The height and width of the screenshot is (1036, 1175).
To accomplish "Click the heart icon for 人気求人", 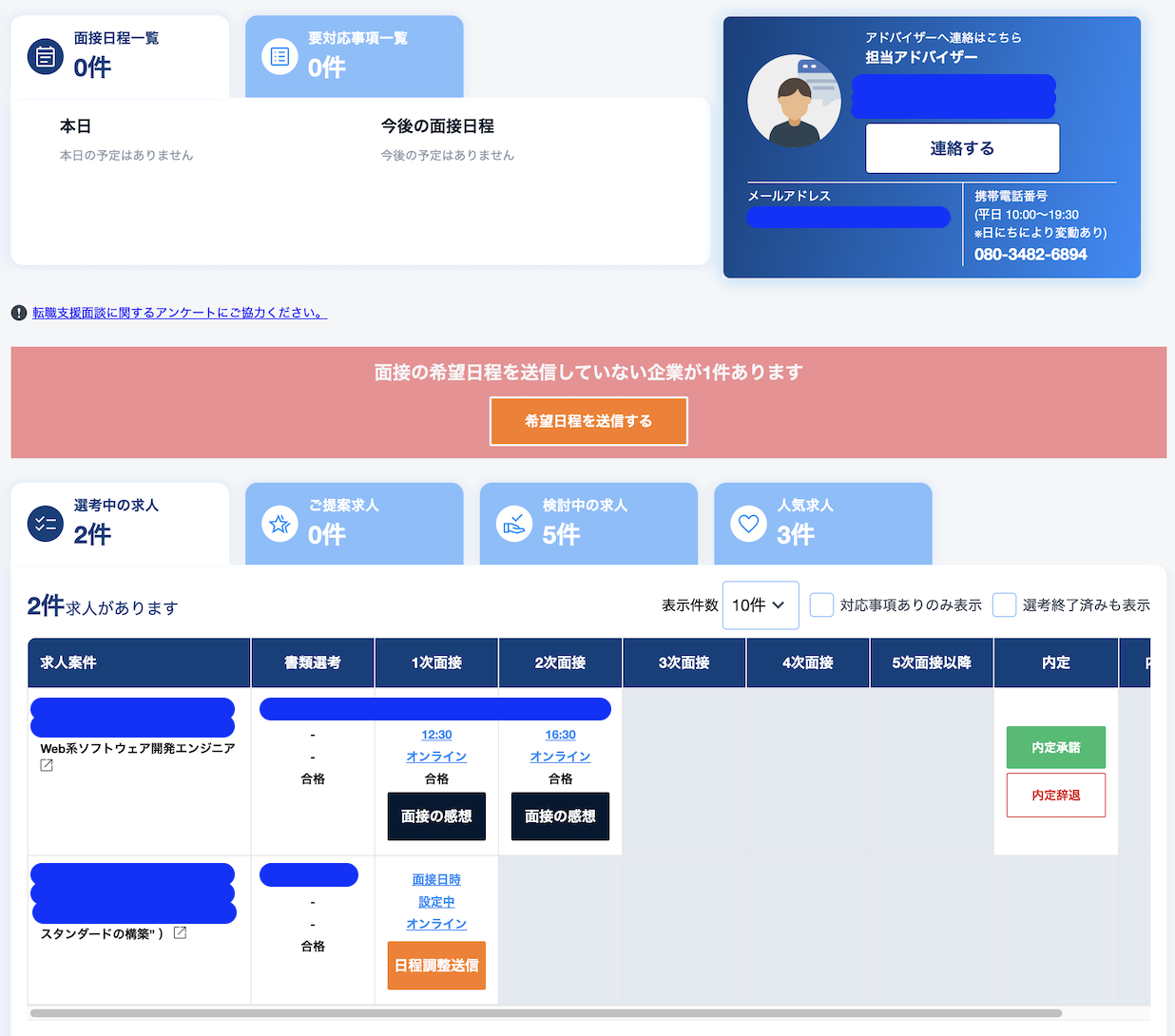I will 749,524.
